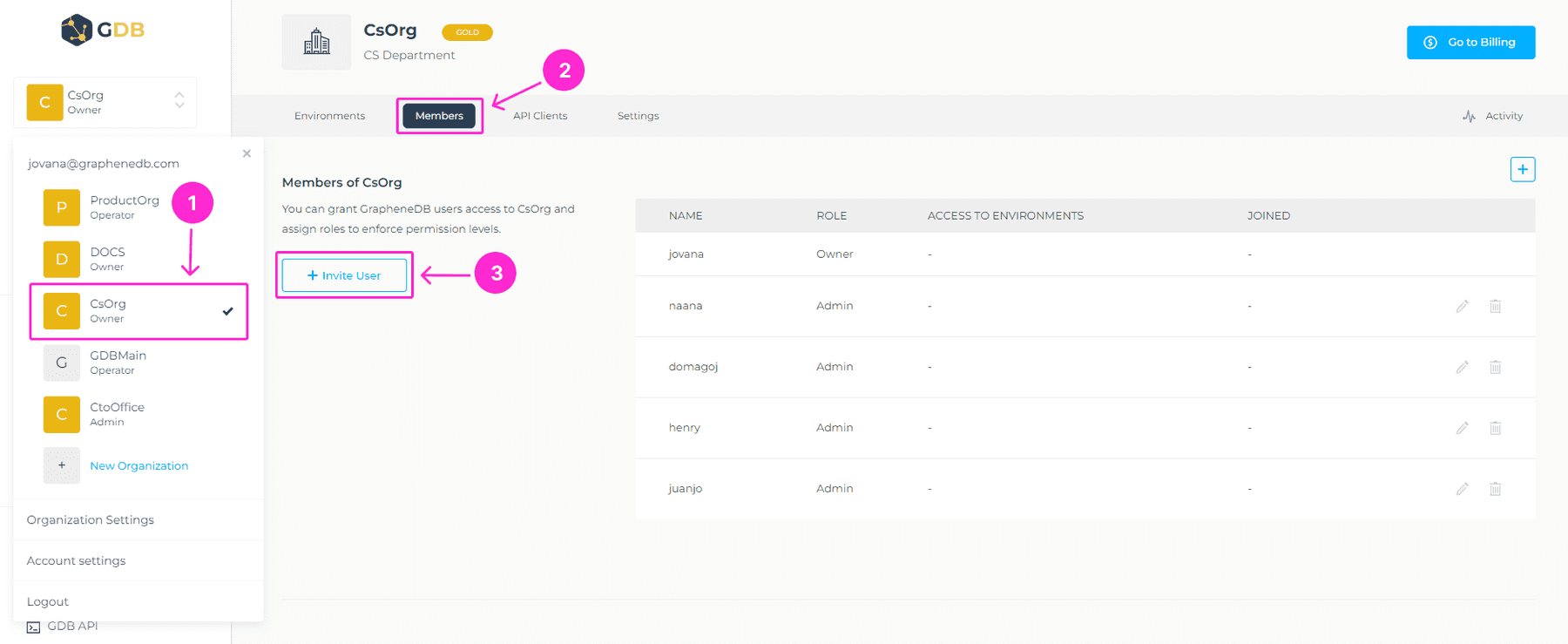1568x644 pixels.
Task: Click ACCESS TO ENVIRONMENTS column header
Action: click(x=1005, y=216)
